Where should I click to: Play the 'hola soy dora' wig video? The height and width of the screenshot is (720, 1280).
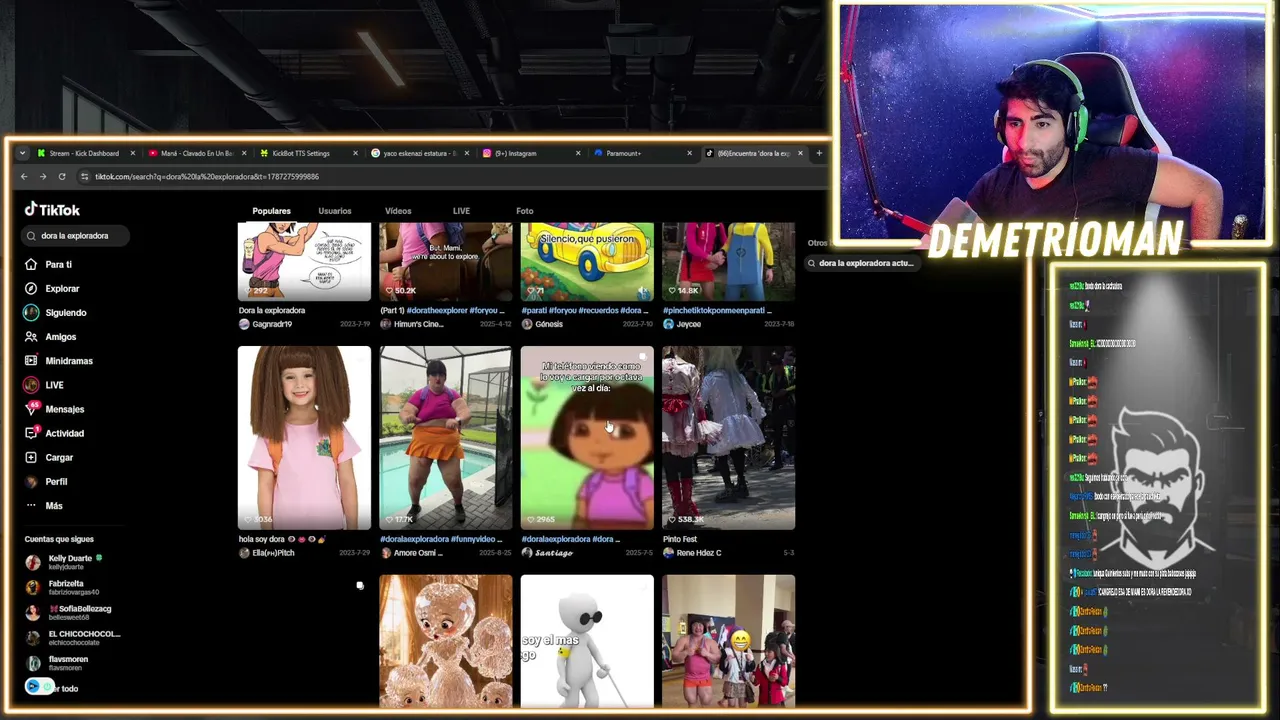pyautogui.click(x=304, y=438)
